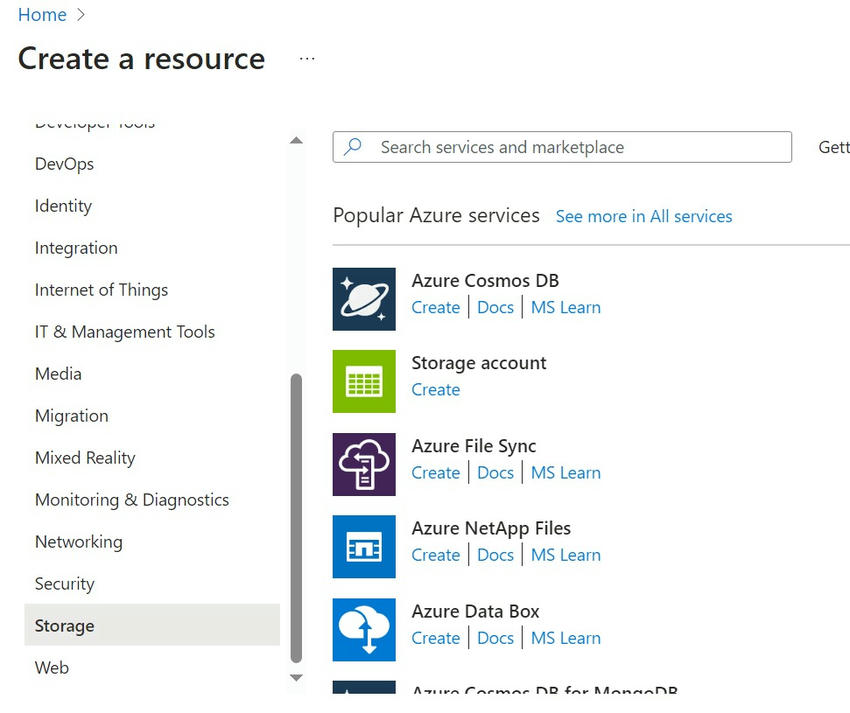
Task: Open the Security category
Action: 64,583
